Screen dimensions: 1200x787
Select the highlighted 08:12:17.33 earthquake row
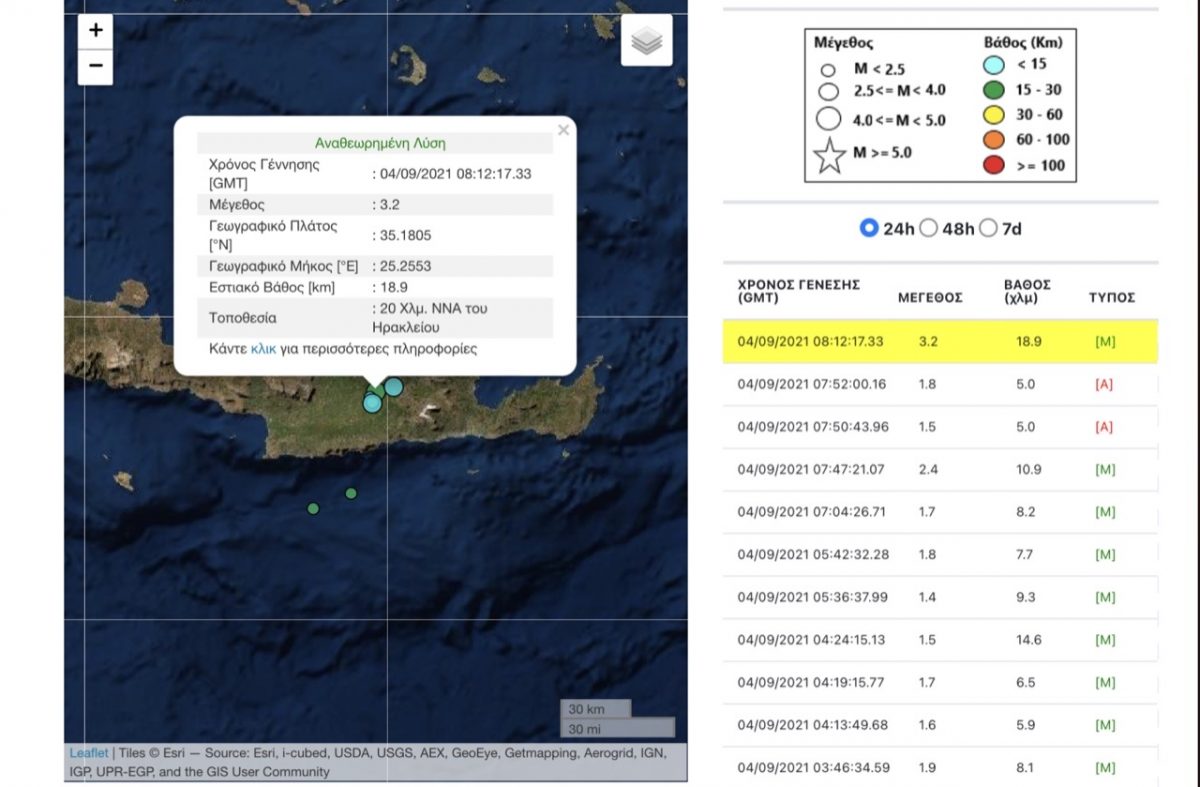939,342
